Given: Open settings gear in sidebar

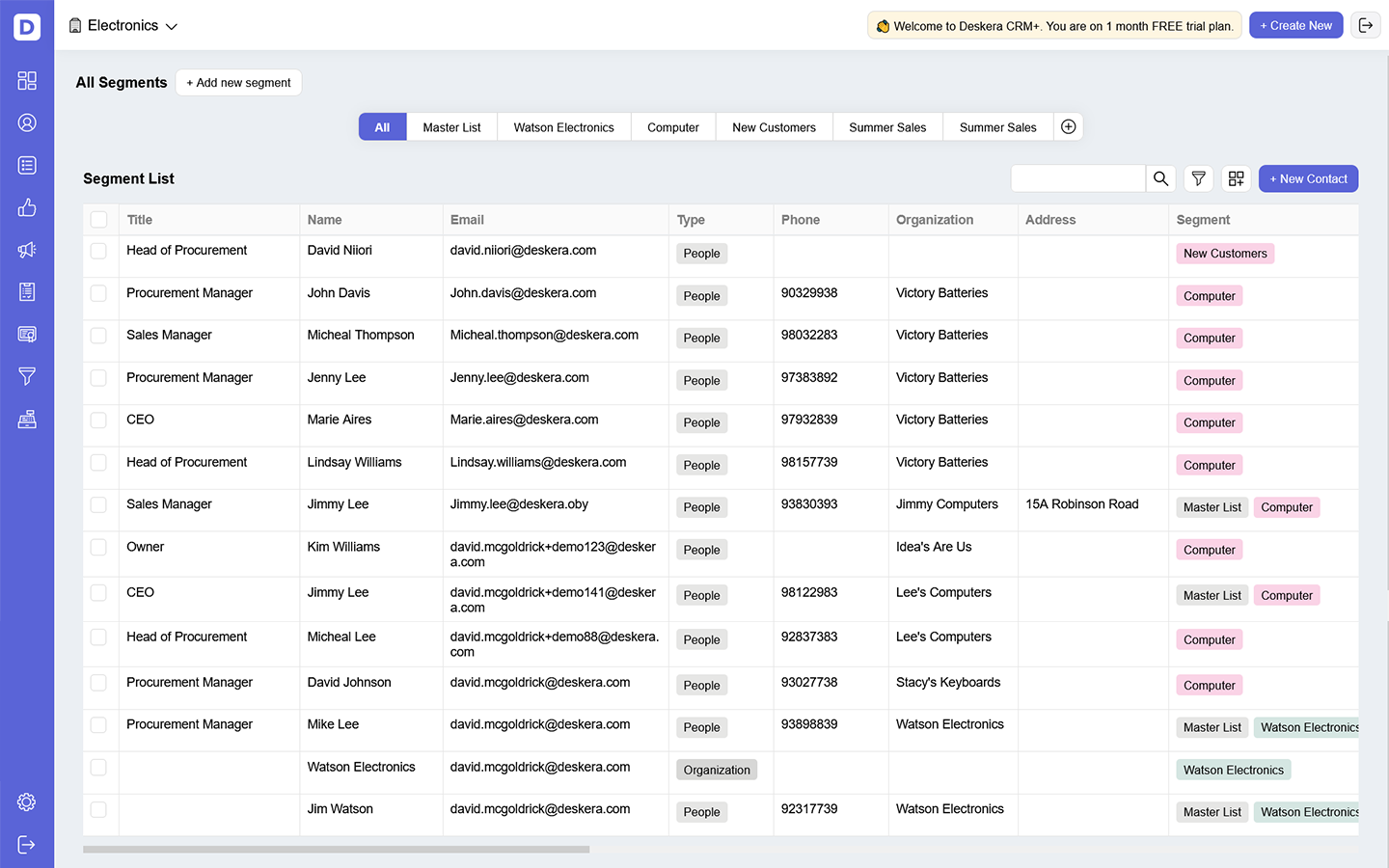Looking at the screenshot, I should [x=27, y=802].
